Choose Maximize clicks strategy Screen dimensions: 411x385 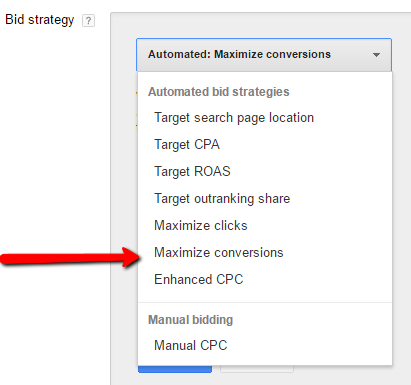click(201, 226)
